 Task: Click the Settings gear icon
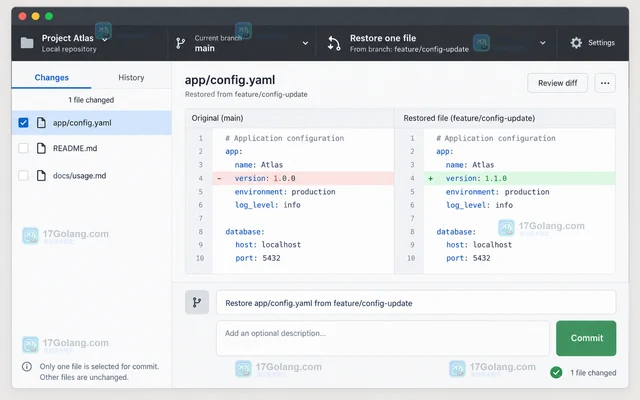(x=576, y=43)
